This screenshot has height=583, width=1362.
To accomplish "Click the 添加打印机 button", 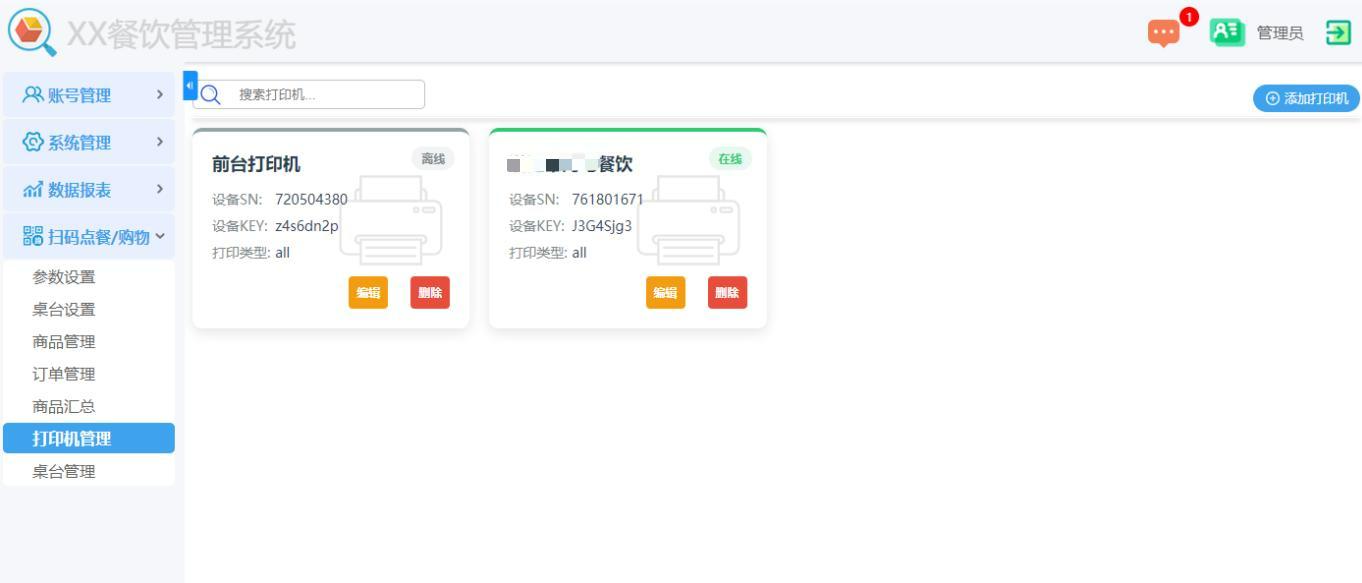I will click(x=1303, y=98).
